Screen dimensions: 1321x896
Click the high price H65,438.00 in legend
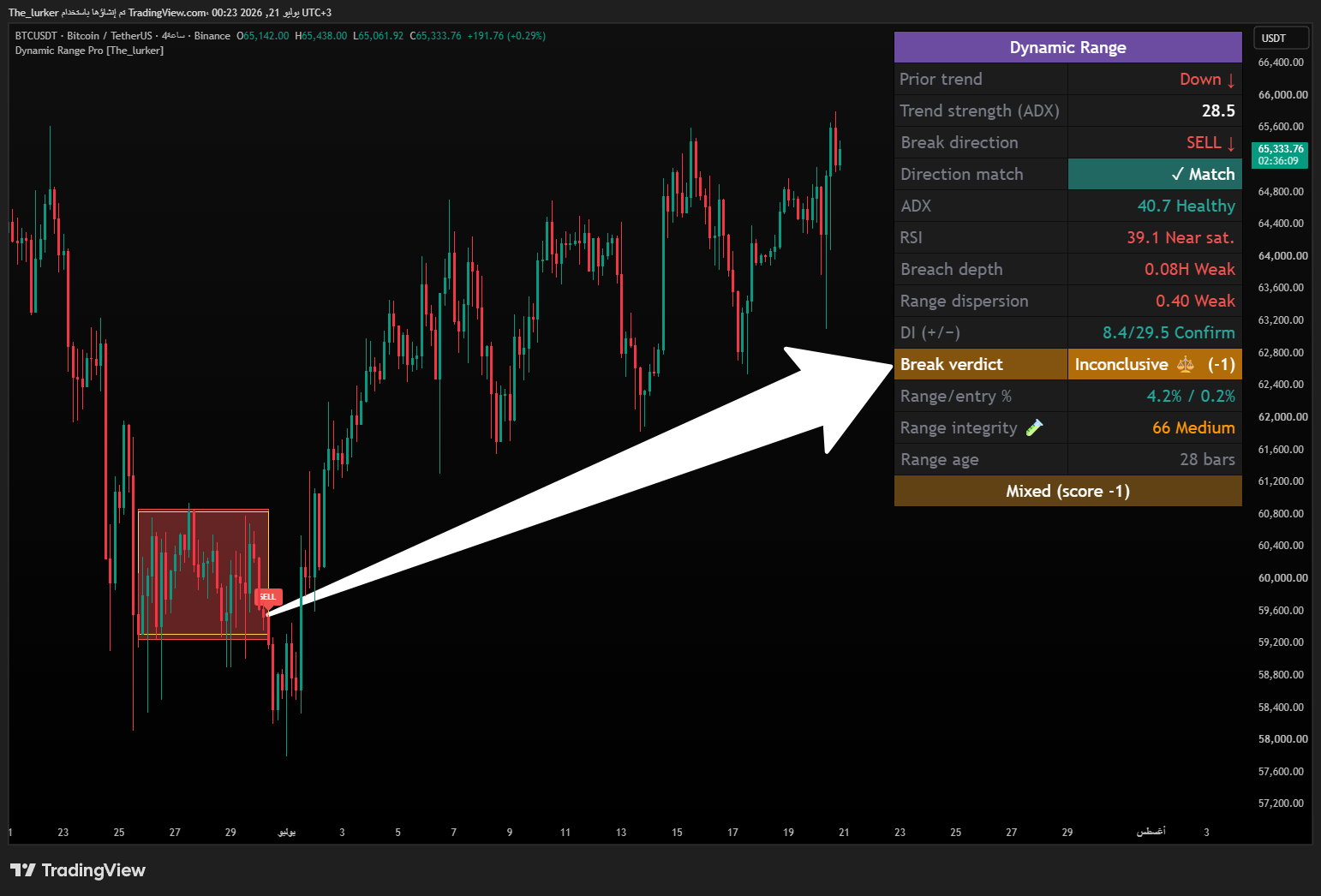(321, 36)
